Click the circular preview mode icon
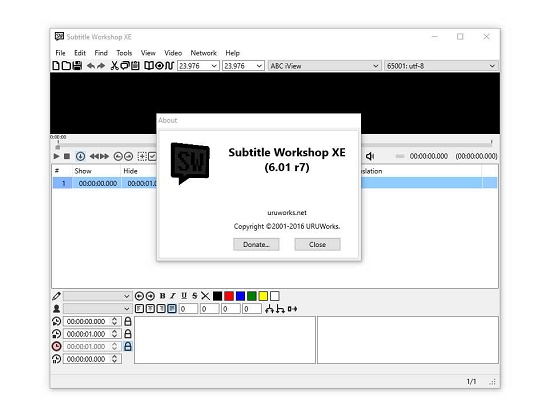 (159, 66)
